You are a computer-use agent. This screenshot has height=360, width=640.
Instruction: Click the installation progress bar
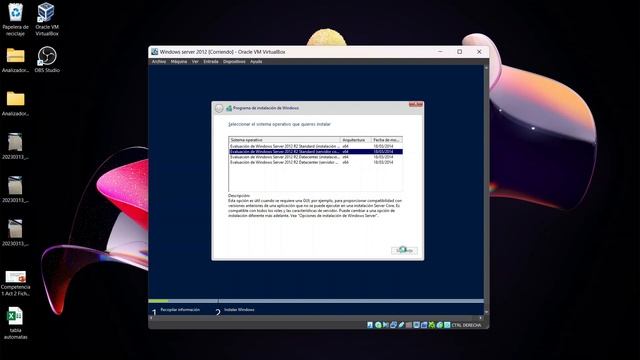316,301
